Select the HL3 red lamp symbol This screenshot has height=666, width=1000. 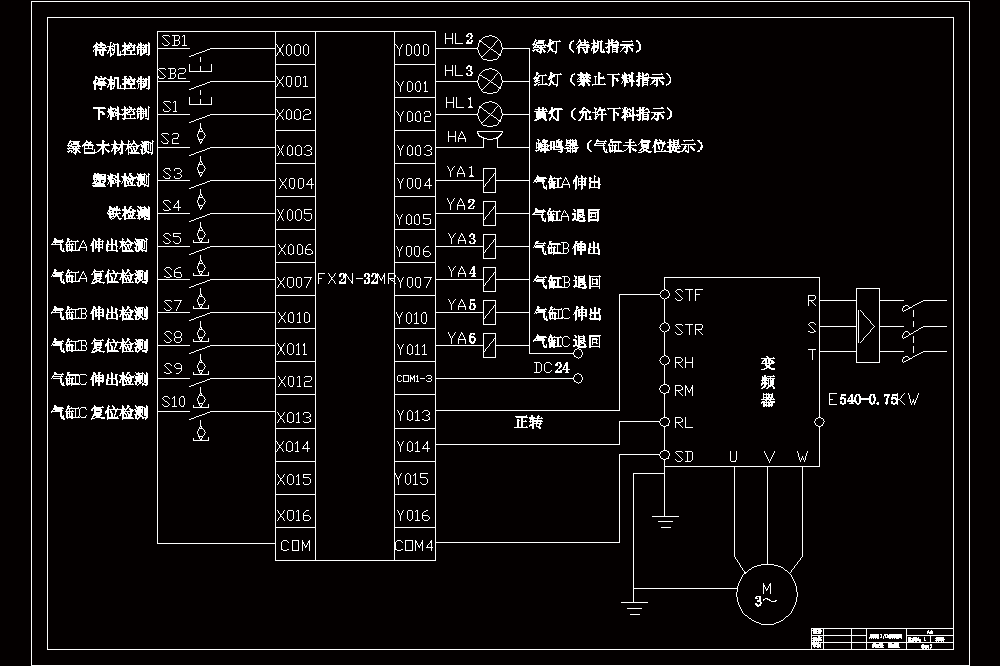point(490,81)
